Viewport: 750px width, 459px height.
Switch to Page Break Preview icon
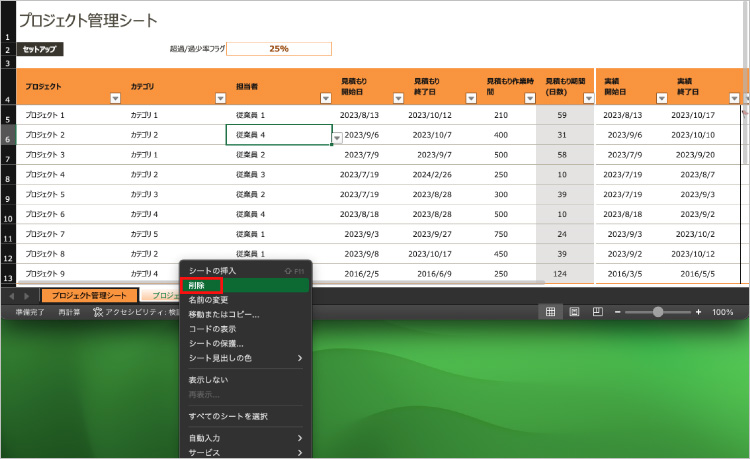pyautogui.click(x=597, y=312)
